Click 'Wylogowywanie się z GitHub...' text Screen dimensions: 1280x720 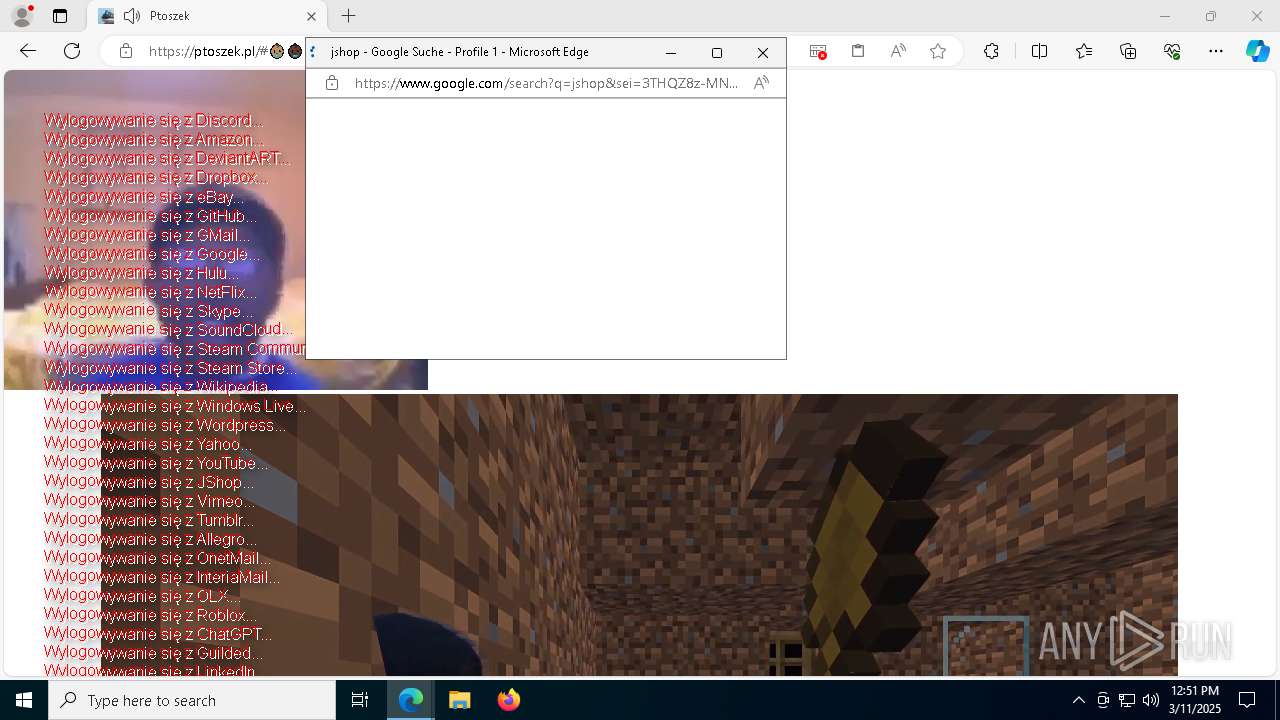[150, 216]
